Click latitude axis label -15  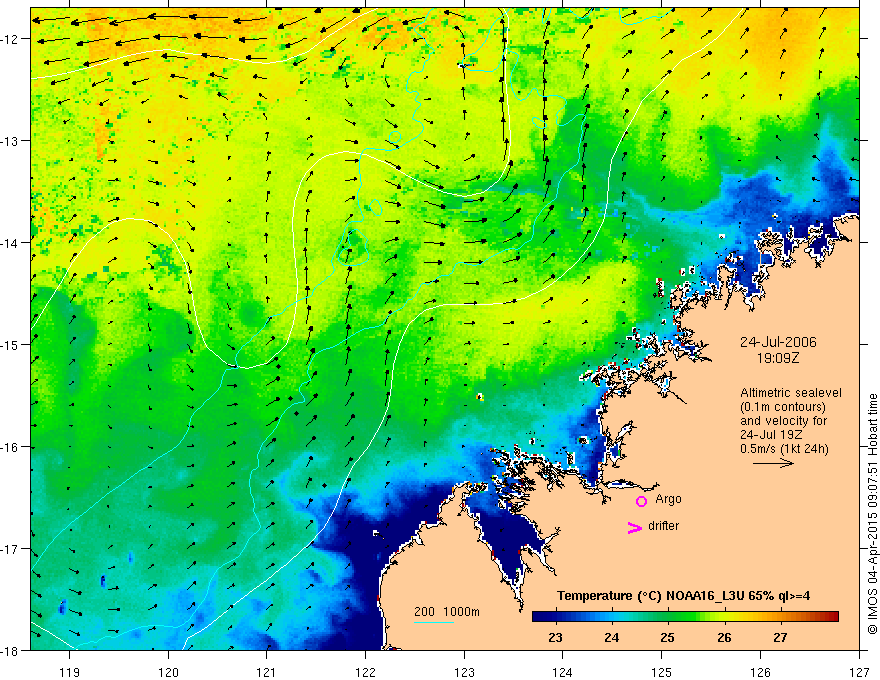(x=10, y=345)
